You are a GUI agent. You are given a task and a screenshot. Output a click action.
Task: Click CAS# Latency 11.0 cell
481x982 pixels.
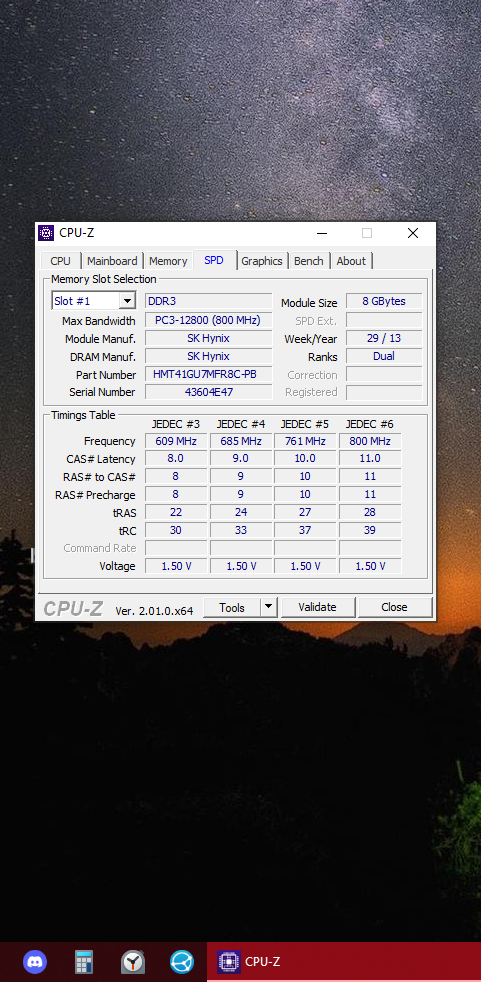pyautogui.click(x=370, y=458)
